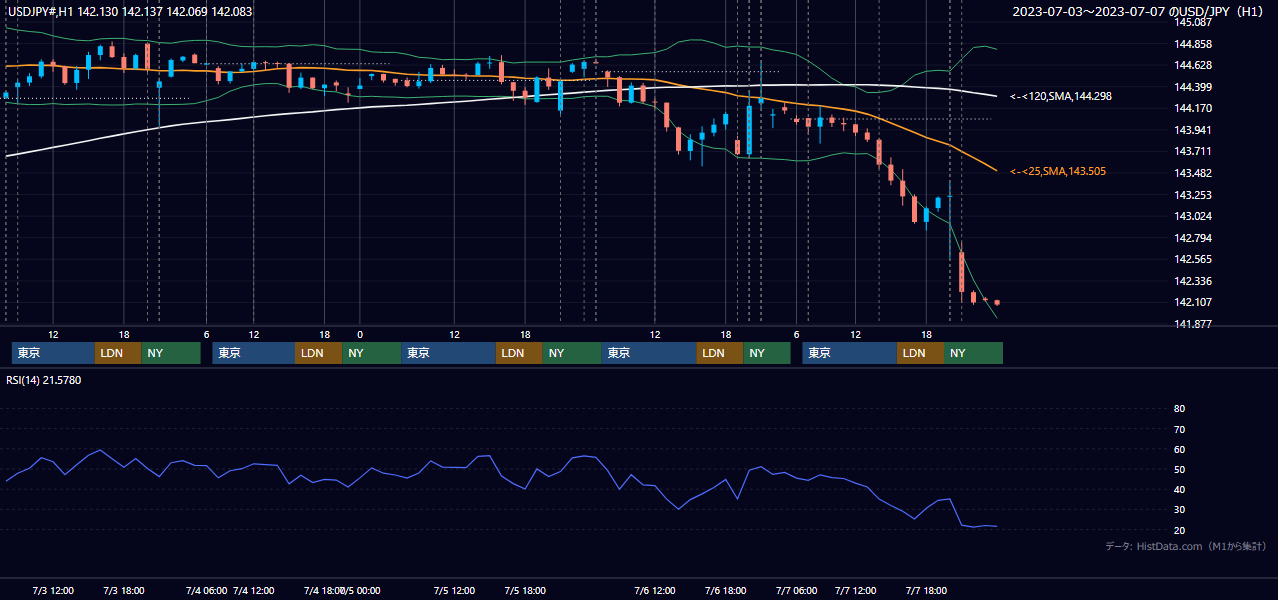Click the RSI level 80 axis label
Viewport: 1278px width, 600px height.
(1179, 409)
